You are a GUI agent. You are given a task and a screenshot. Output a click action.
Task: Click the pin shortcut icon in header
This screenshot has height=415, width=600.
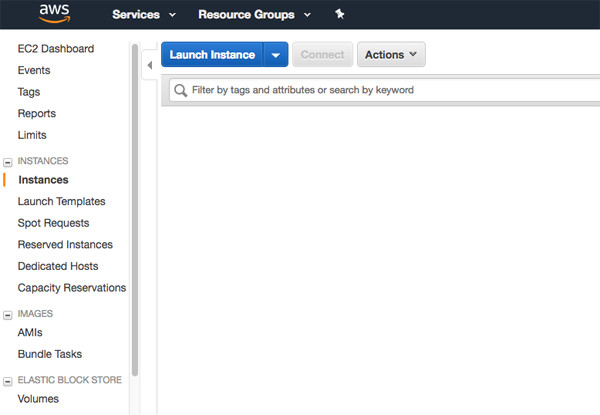[x=339, y=14]
